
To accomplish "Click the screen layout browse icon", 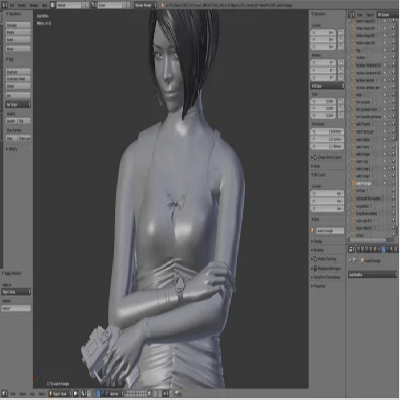I will (x=53, y=5).
